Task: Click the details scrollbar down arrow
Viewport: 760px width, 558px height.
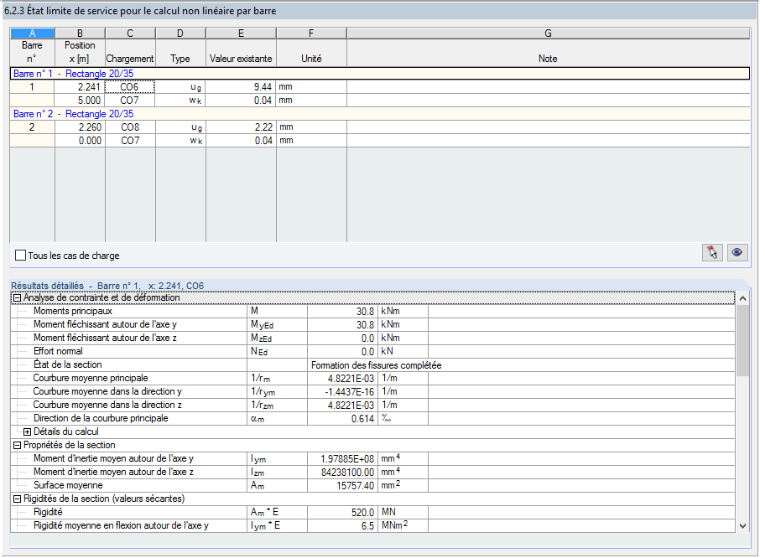Action: click(743, 526)
